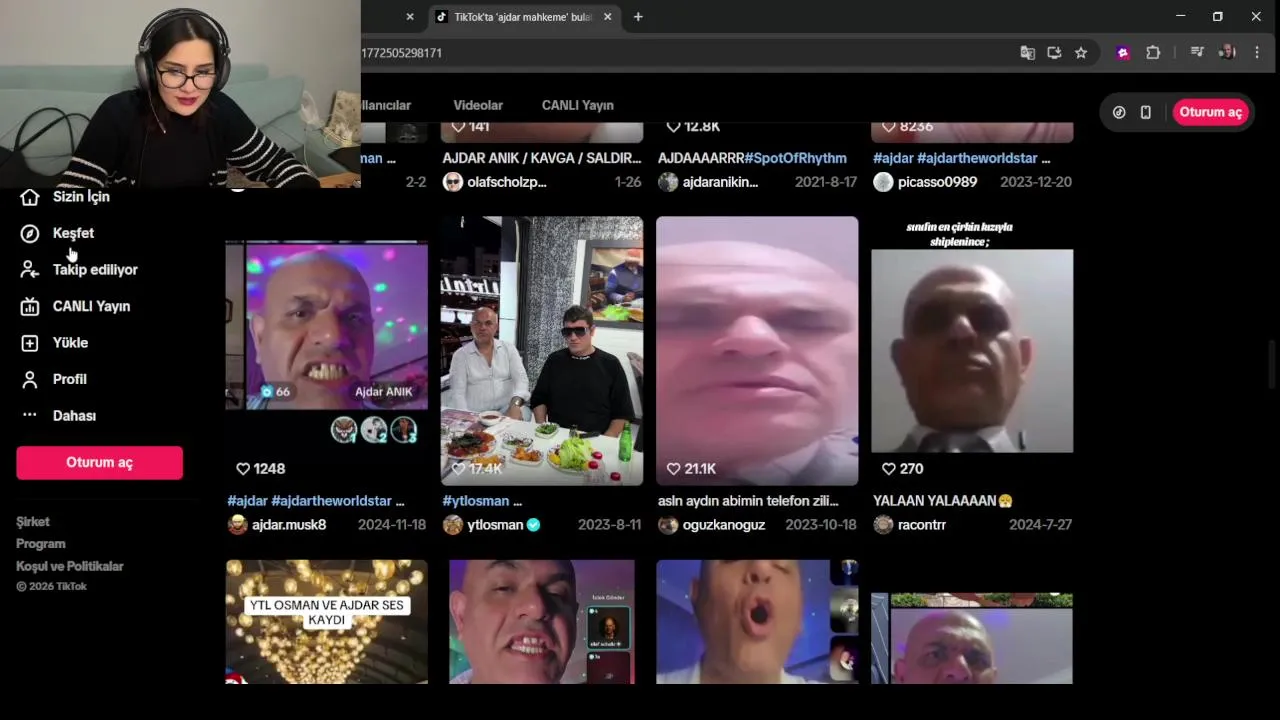Image resolution: width=1280 pixels, height=720 pixels.
Task: Click the heart icon showing 21.1K likes
Action: coord(674,468)
